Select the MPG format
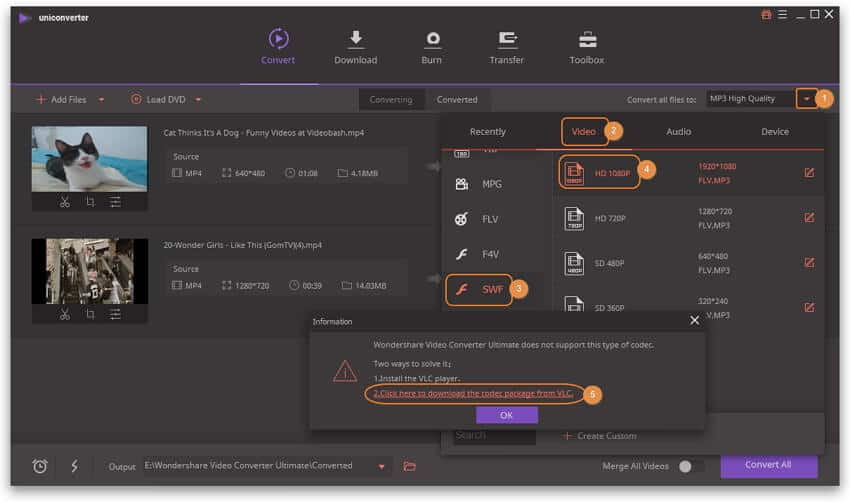850x502 pixels. pos(493,184)
